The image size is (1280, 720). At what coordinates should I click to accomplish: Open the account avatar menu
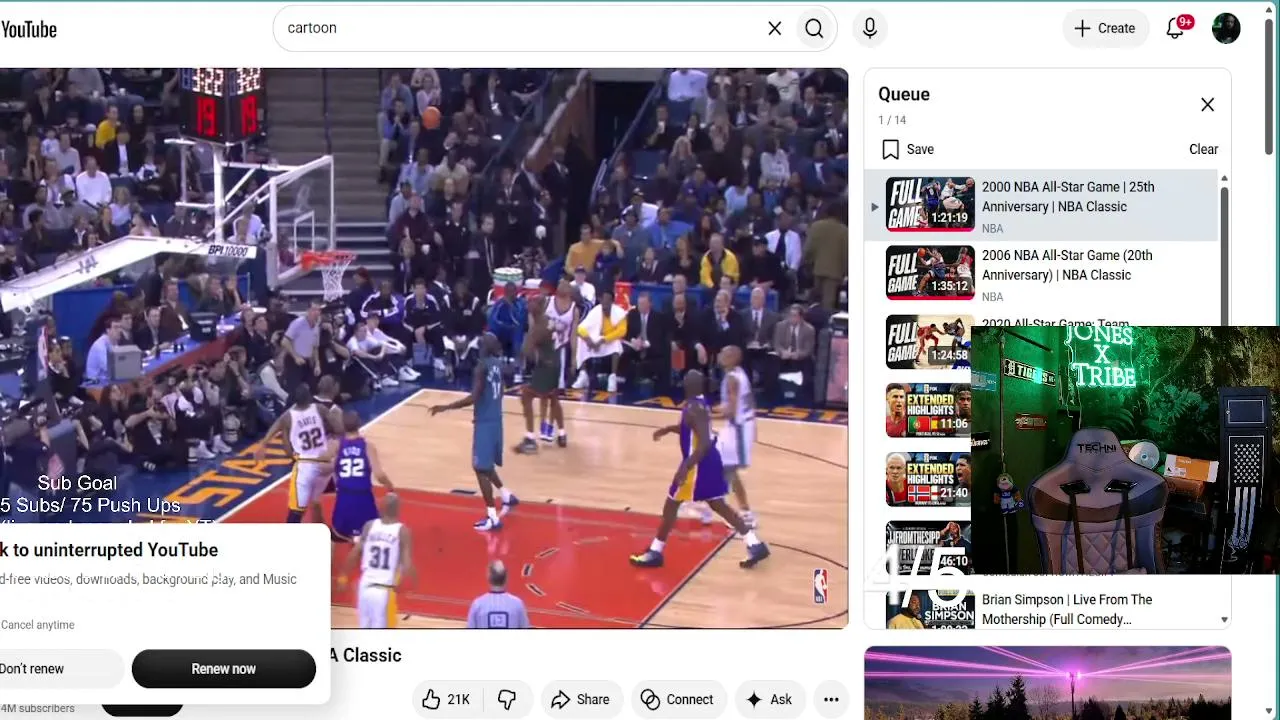coord(1226,29)
